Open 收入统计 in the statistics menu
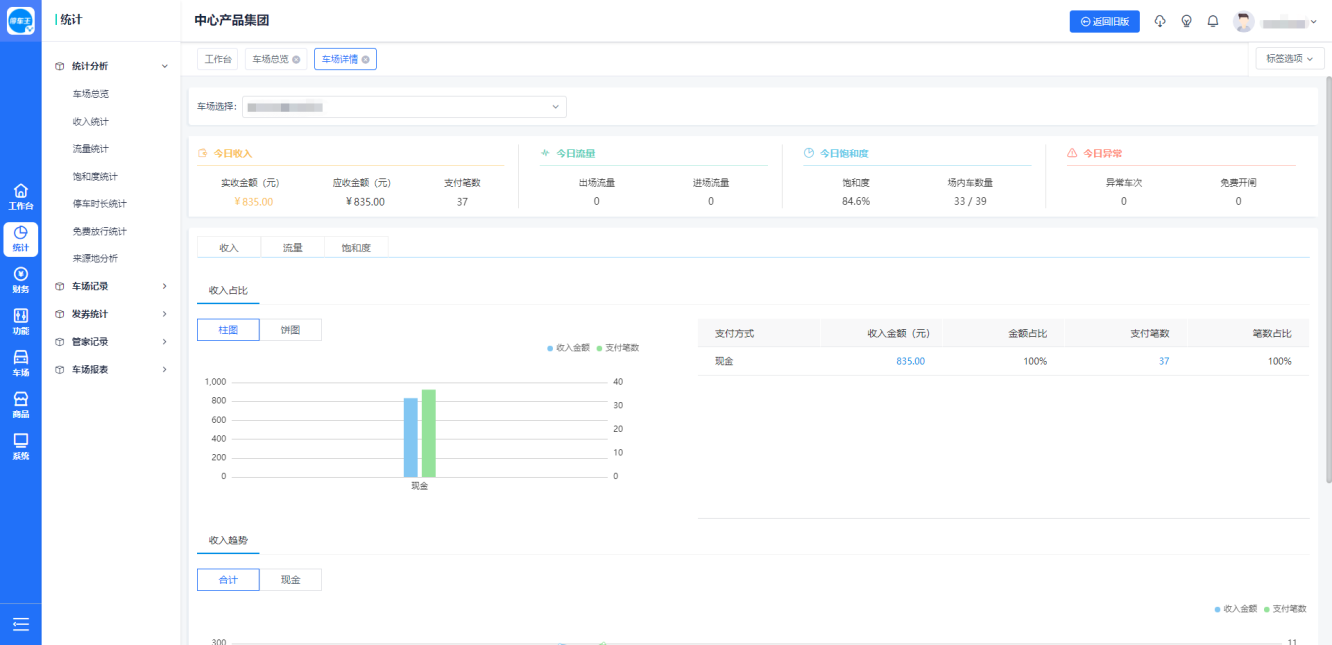This screenshot has width=1332, height=645. (x=91, y=121)
